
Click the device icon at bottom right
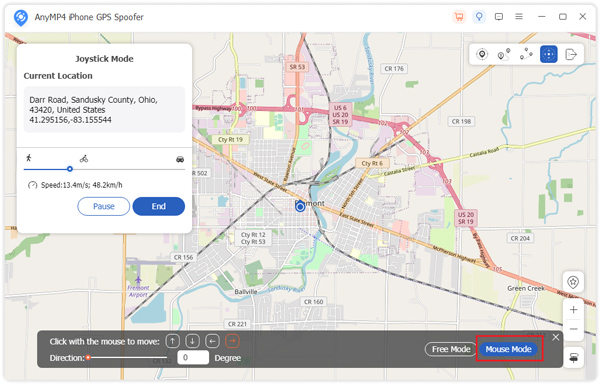(x=573, y=358)
